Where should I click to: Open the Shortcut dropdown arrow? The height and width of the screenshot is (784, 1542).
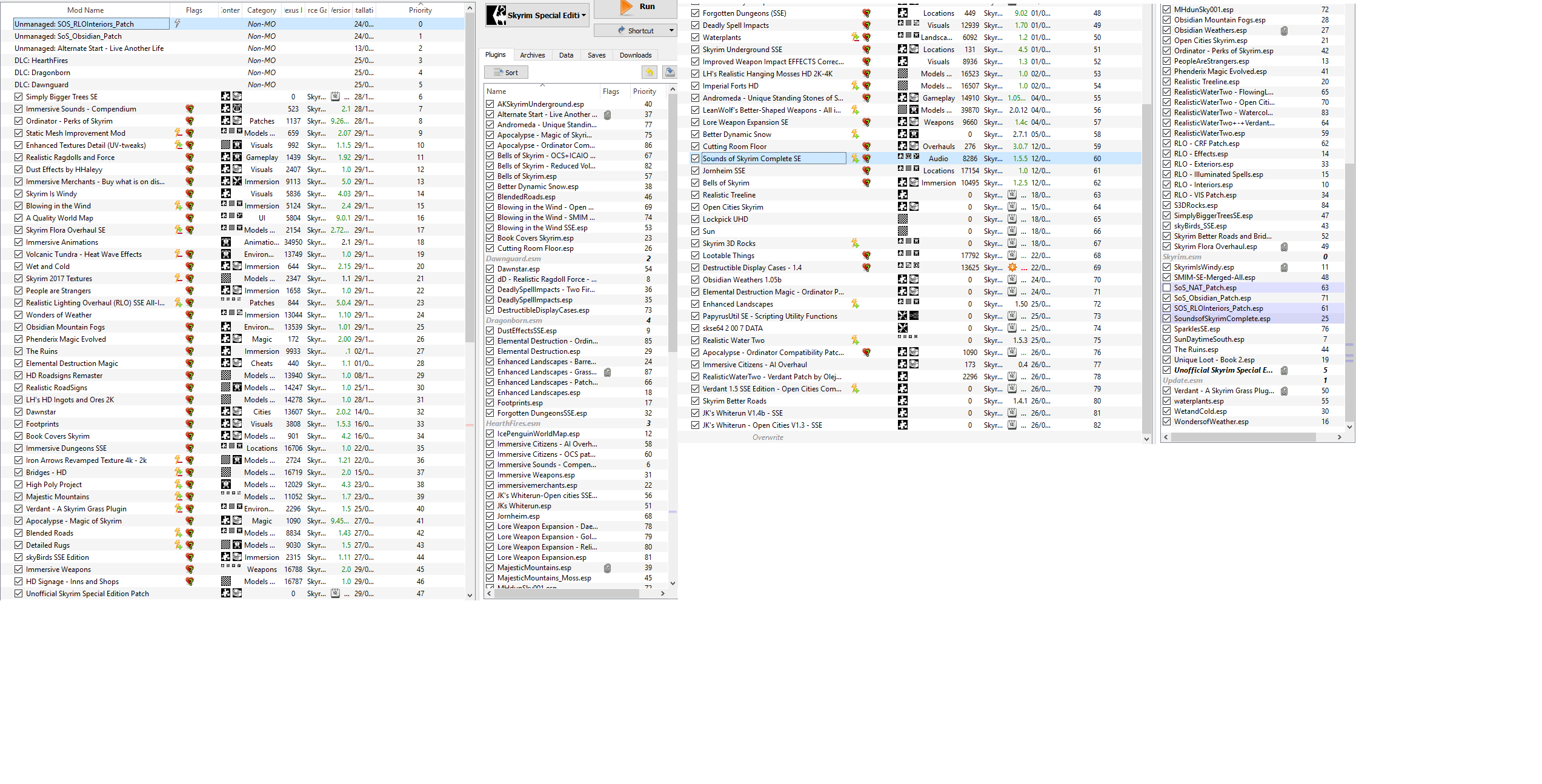[x=671, y=30]
